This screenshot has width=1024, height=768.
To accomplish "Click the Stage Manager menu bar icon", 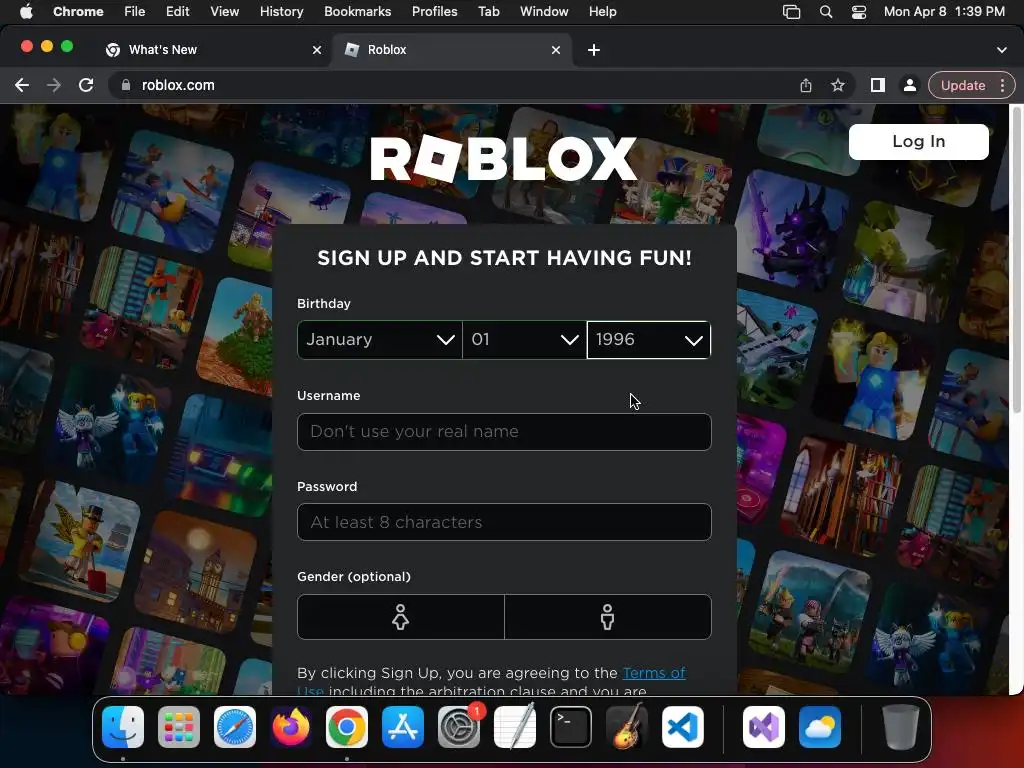I will pyautogui.click(x=792, y=12).
